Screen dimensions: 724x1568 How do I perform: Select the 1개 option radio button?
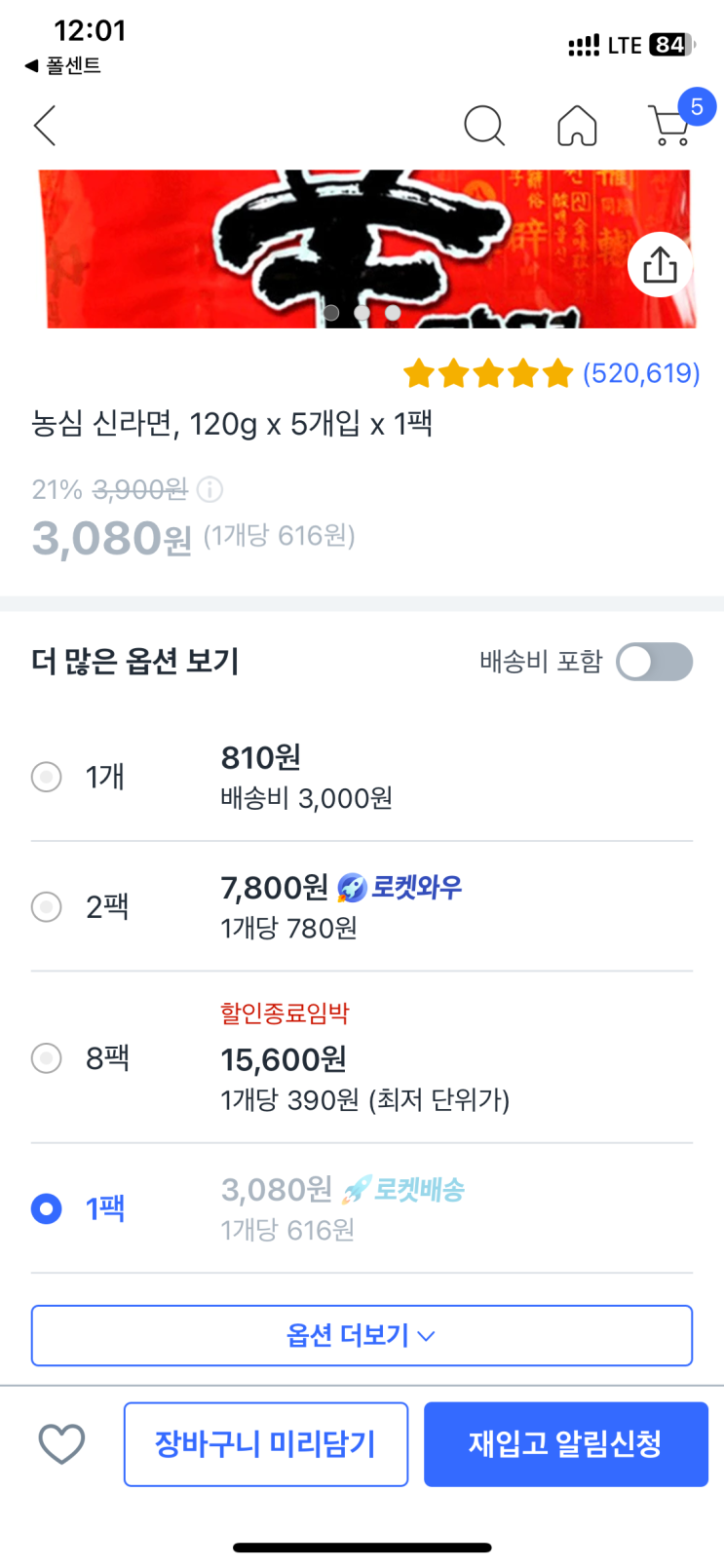[x=47, y=777]
